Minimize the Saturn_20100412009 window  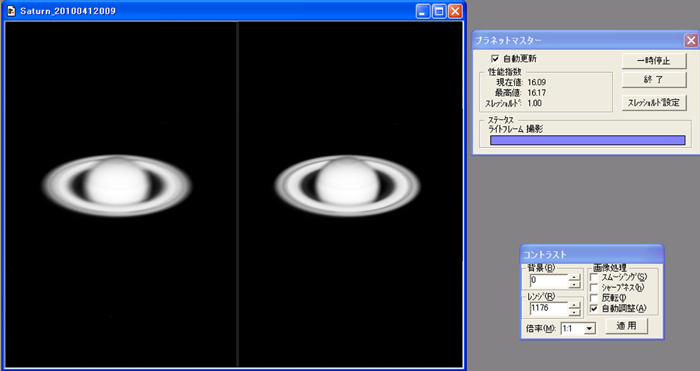pos(423,11)
